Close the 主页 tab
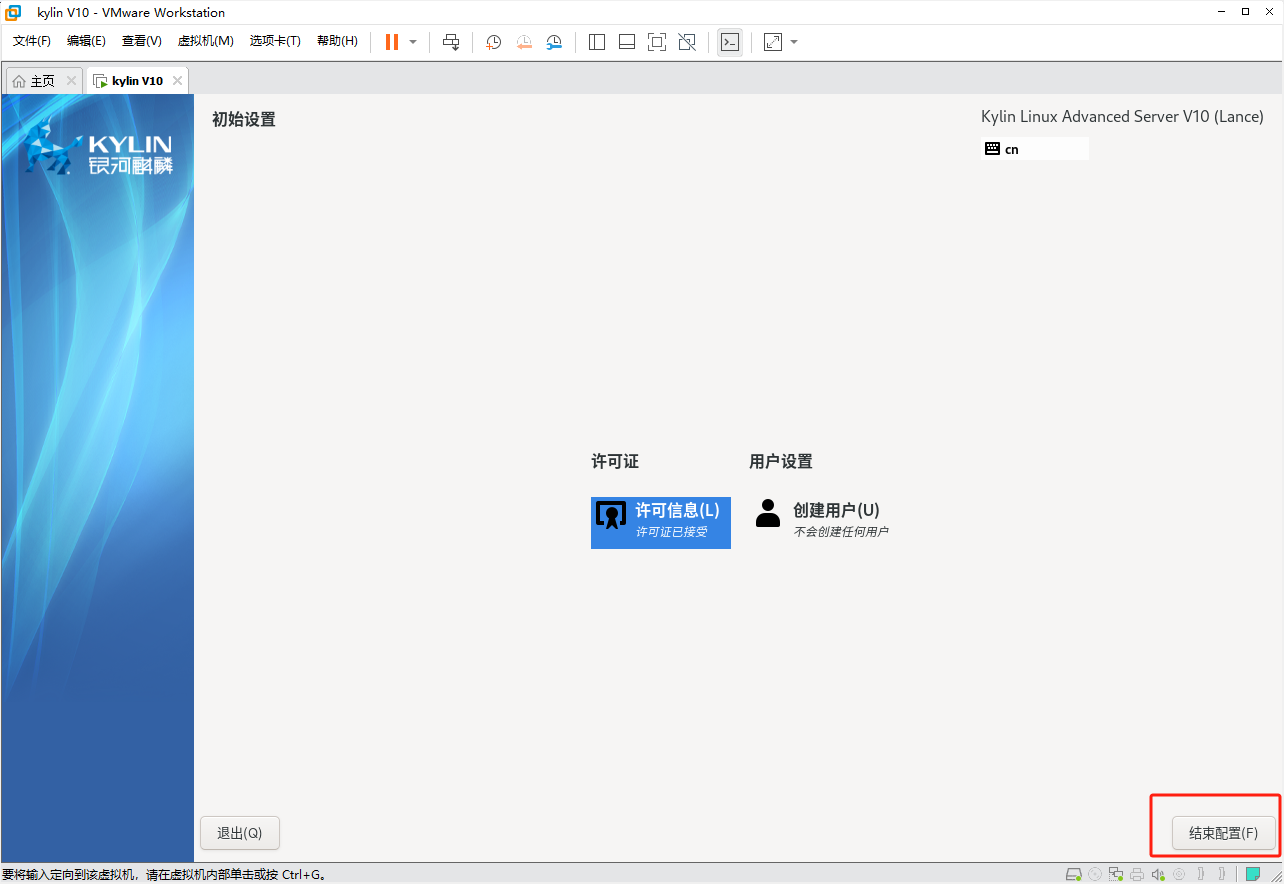The height and width of the screenshot is (884, 1284). [71, 81]
